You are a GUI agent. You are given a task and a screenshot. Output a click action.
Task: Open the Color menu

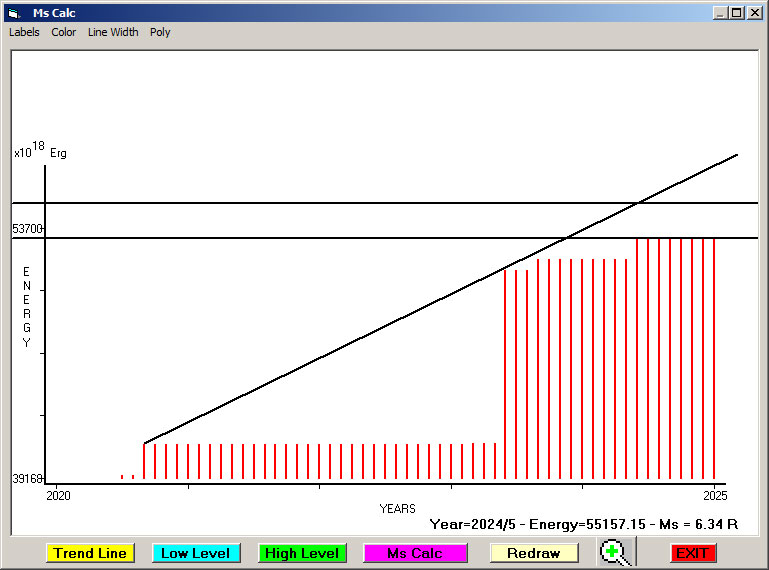coord(64,32)
